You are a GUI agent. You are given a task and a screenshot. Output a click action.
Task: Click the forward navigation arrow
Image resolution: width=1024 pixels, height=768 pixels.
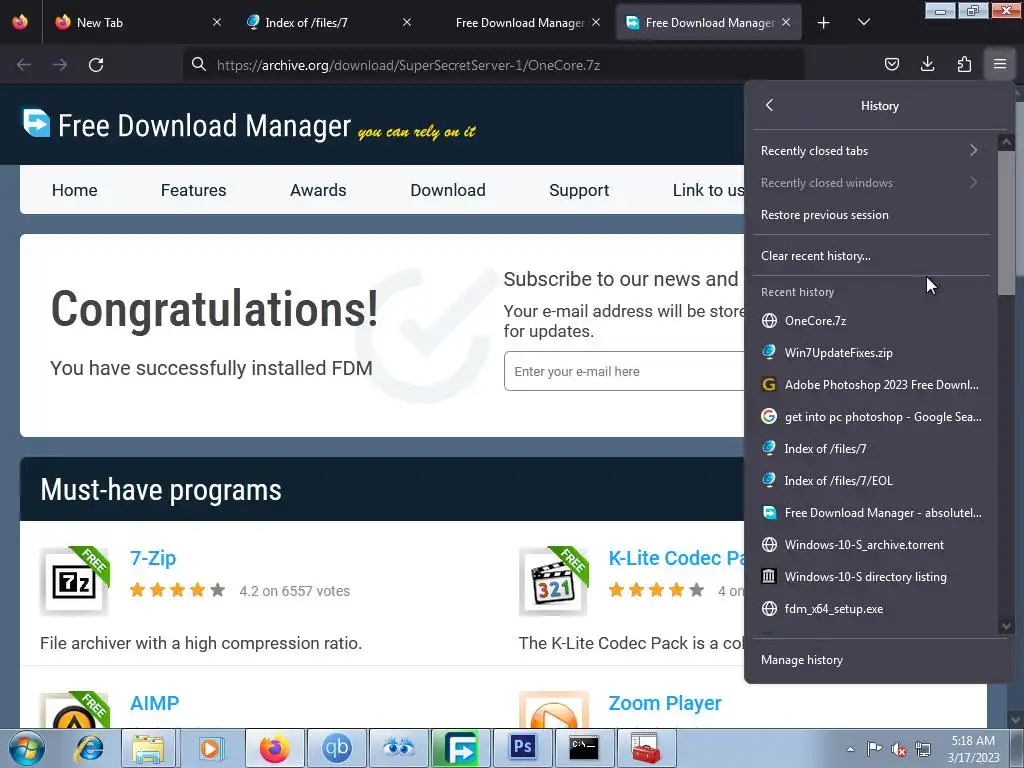tap(60, 65)
